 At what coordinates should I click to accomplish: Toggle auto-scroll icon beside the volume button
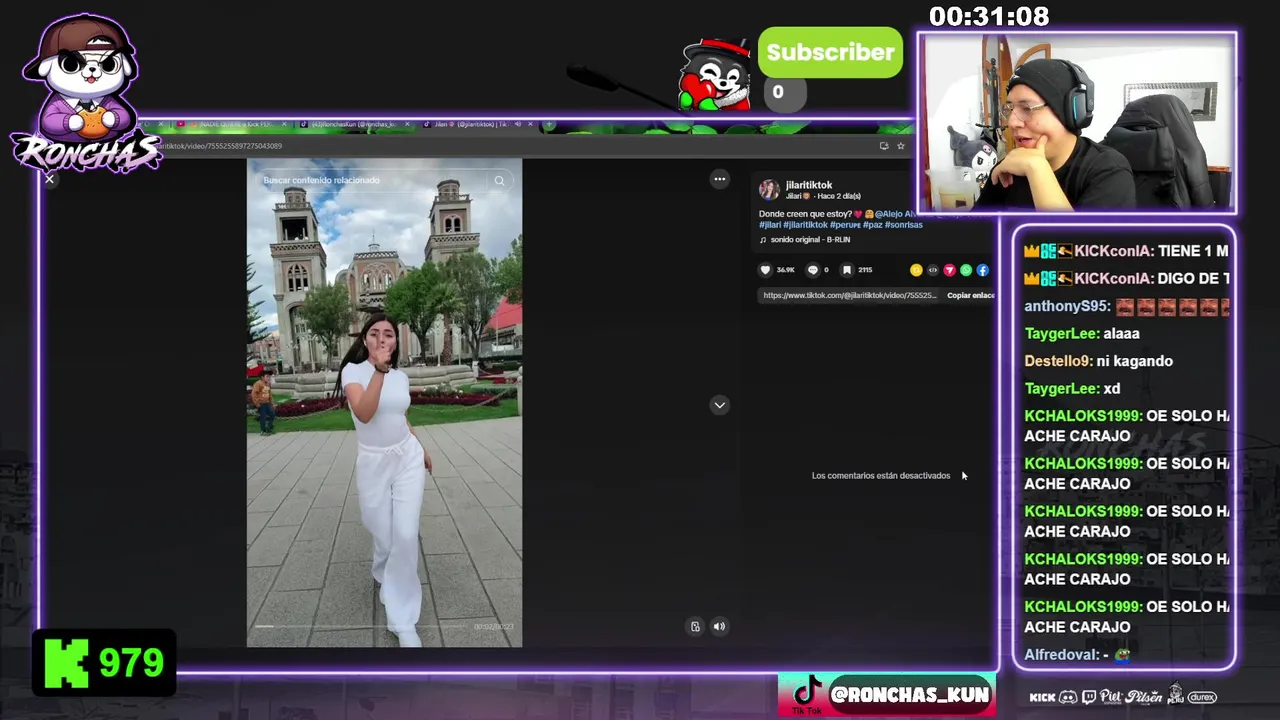(695, 626)
